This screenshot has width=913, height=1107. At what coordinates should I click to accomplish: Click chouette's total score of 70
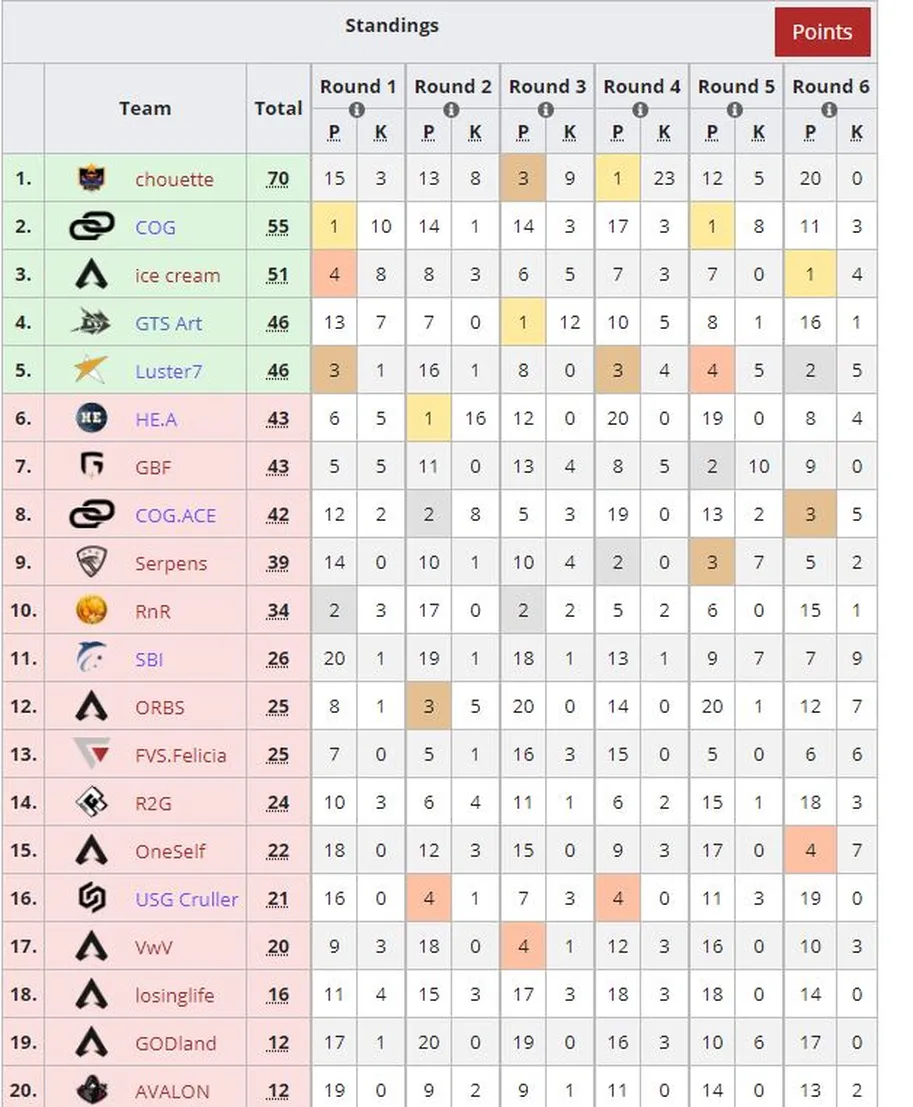(278, 179)
